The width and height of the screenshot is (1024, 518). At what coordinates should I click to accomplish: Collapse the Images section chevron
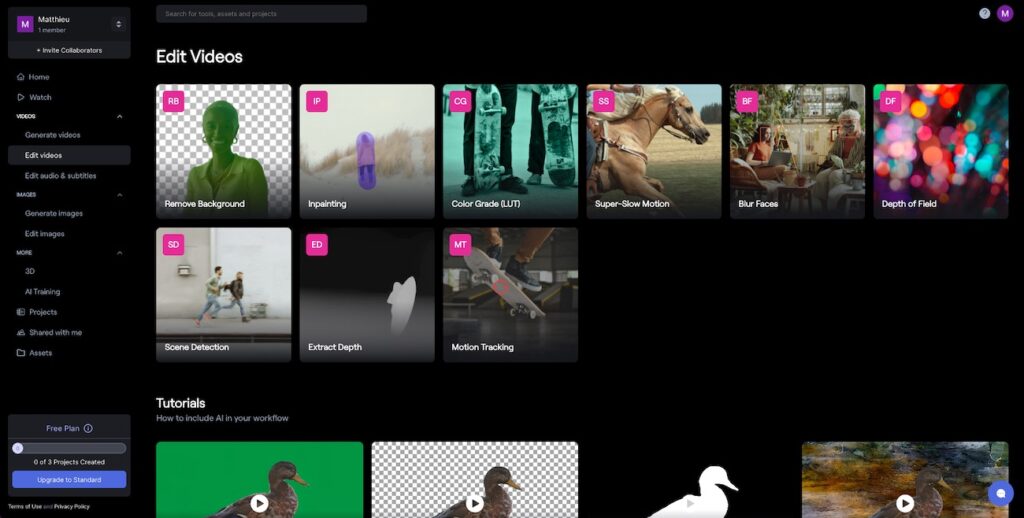pos(120,194)
